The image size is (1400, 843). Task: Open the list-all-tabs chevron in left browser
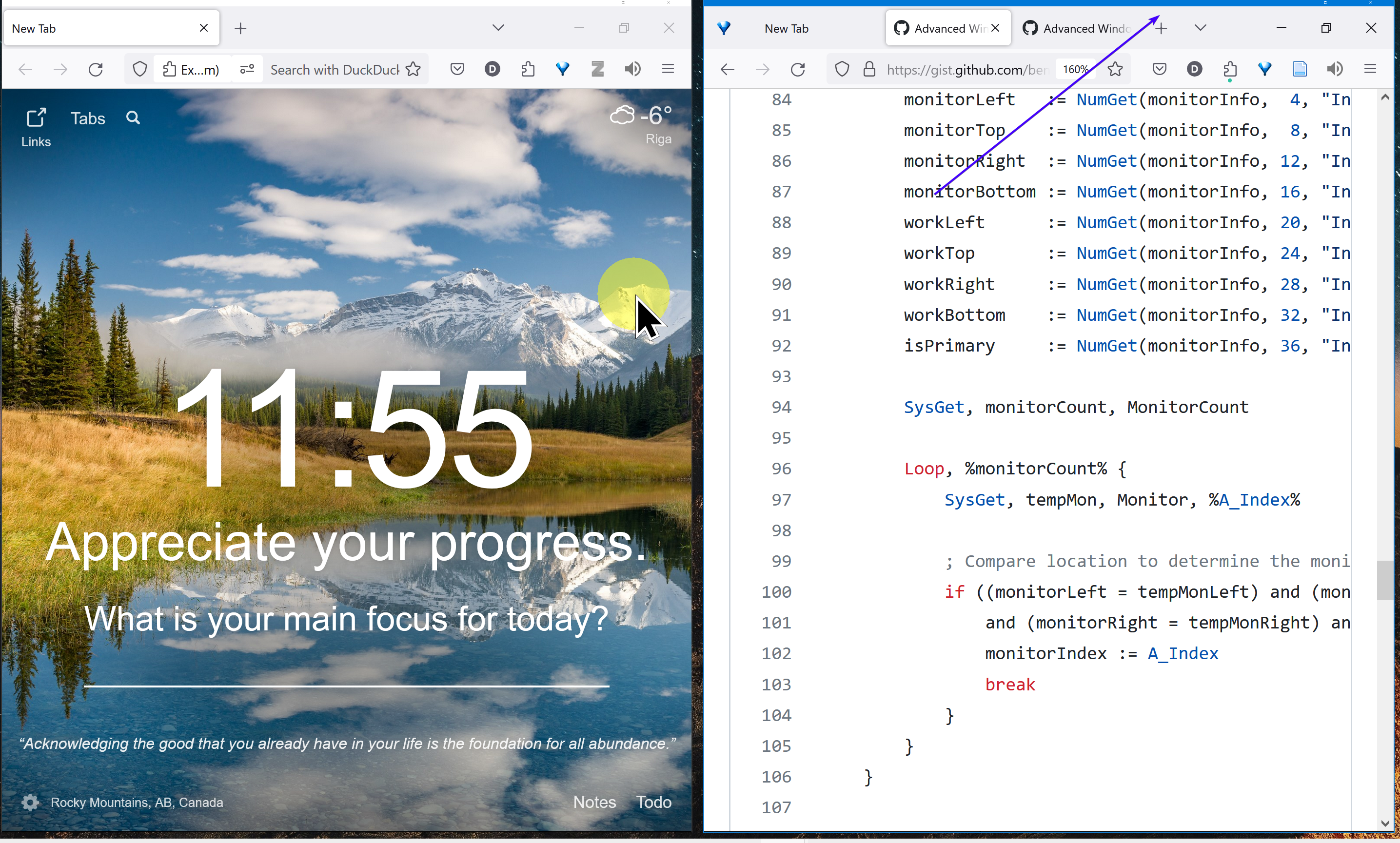coord(498,27)
